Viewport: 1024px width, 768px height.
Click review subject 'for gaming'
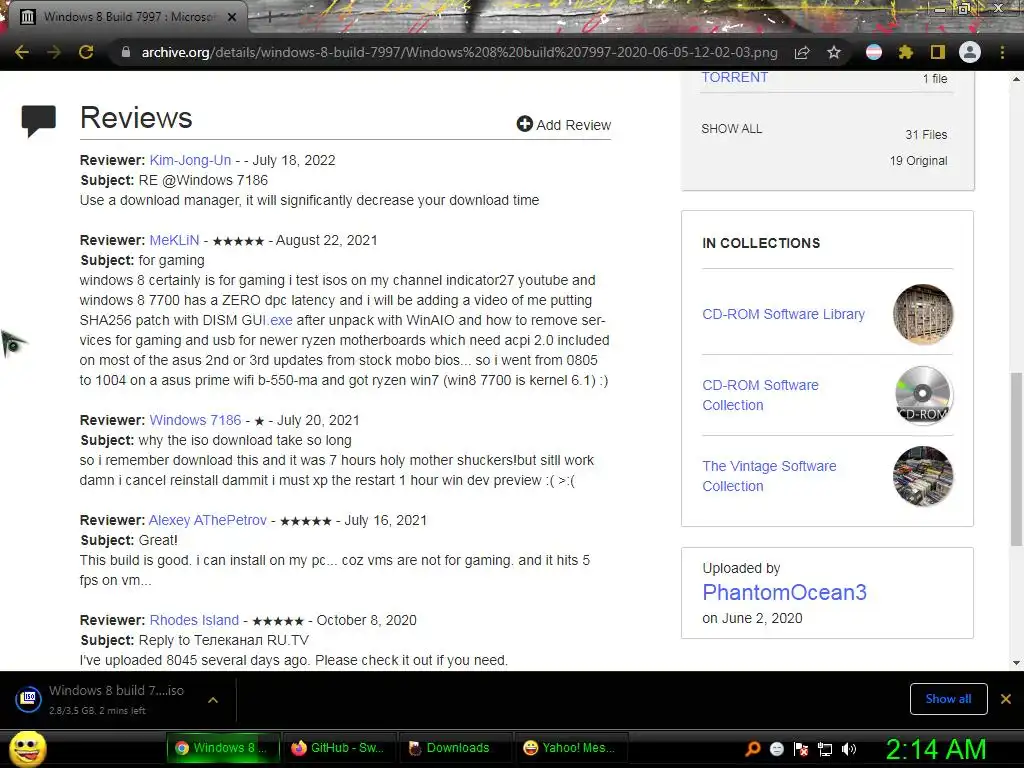[x=171, y=260]
